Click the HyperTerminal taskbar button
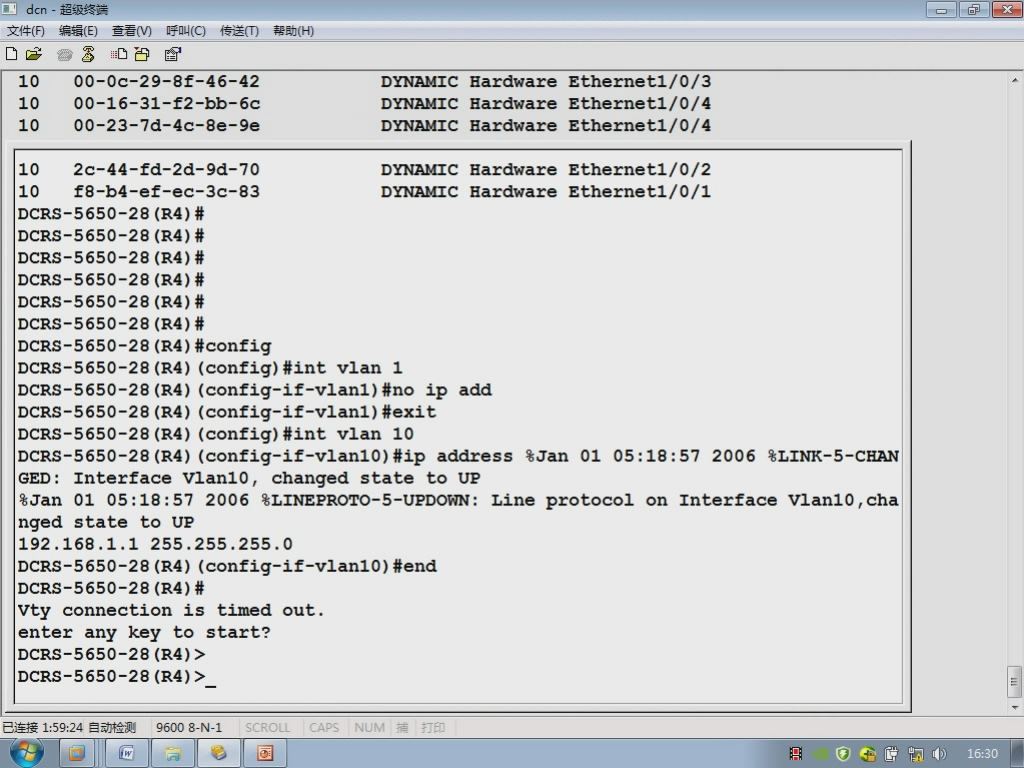Image resolution: width=1024 pixels, height=768 pixels. point(218,754)
